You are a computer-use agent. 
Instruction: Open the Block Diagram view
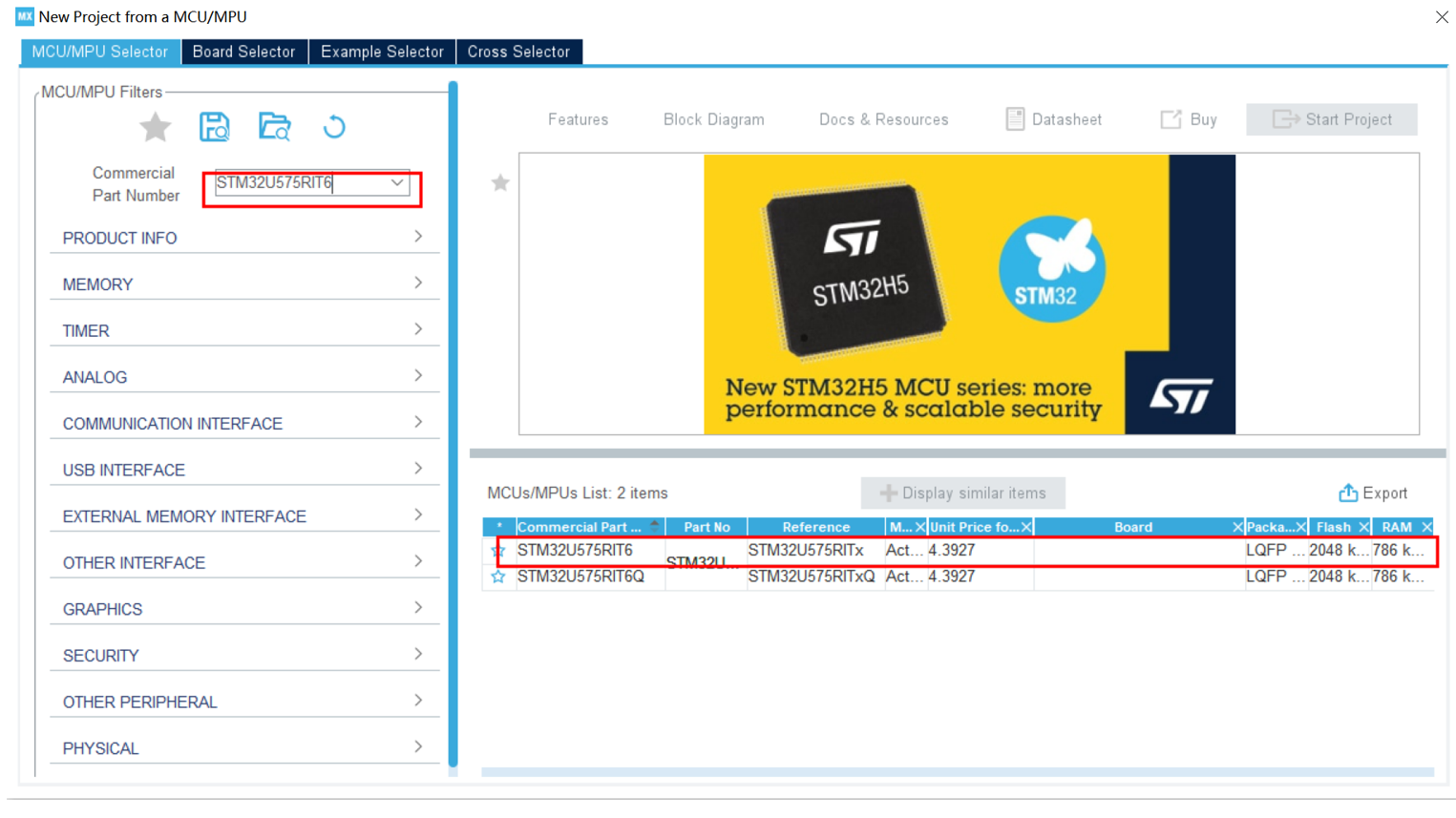[x=714, y=119]
